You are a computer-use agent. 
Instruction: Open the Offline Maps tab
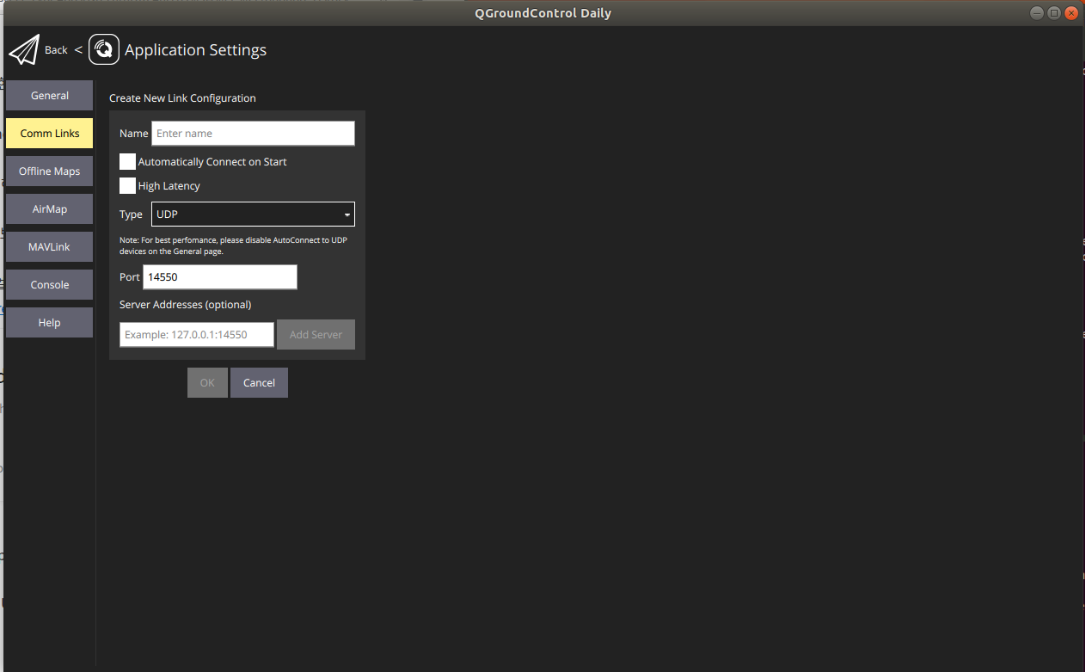(49, 171)
